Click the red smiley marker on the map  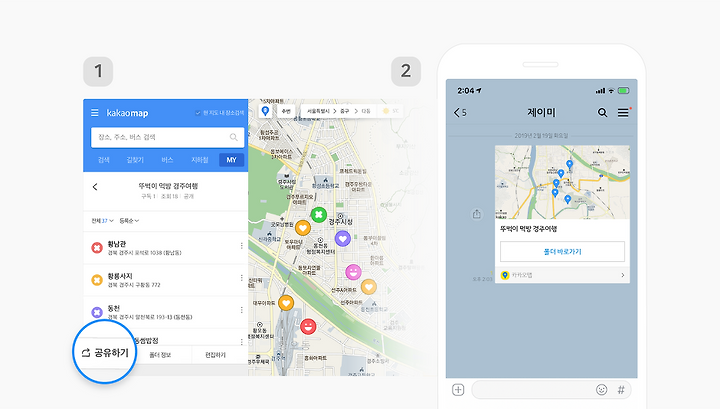308,326
